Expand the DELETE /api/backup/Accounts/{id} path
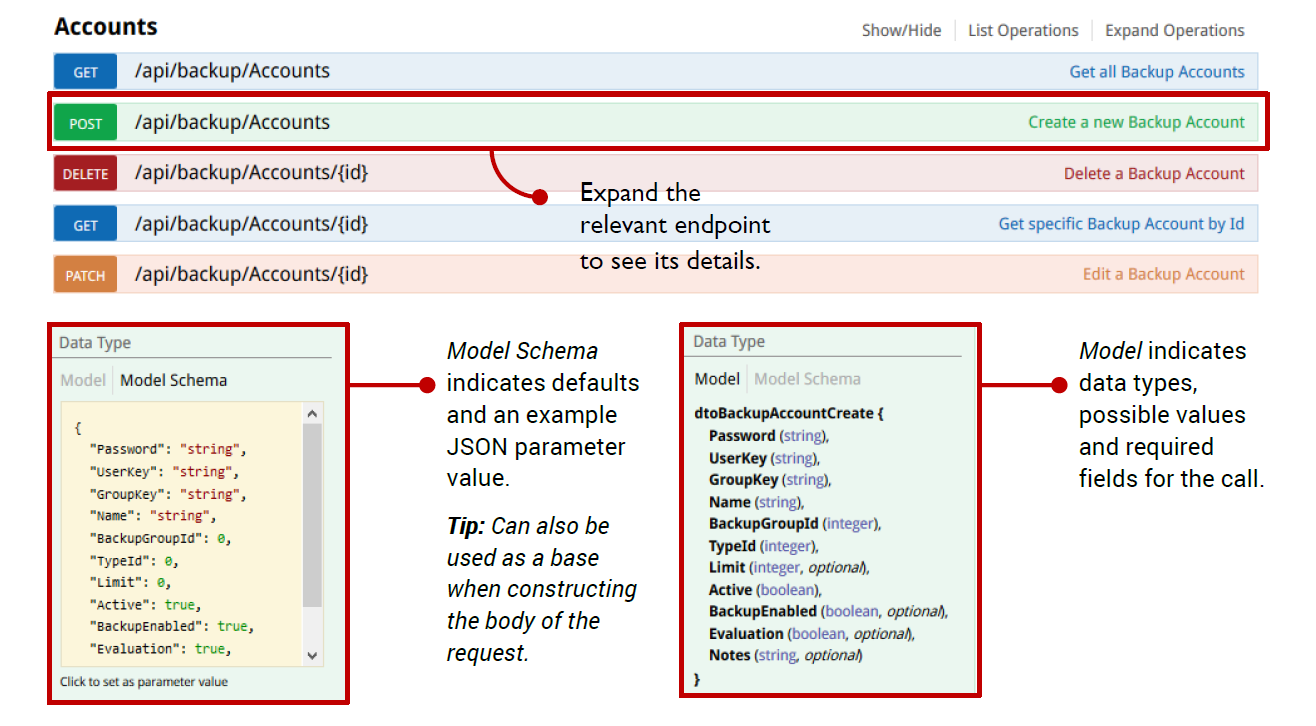Screen dimensions: 1316x726 point(251,173)
